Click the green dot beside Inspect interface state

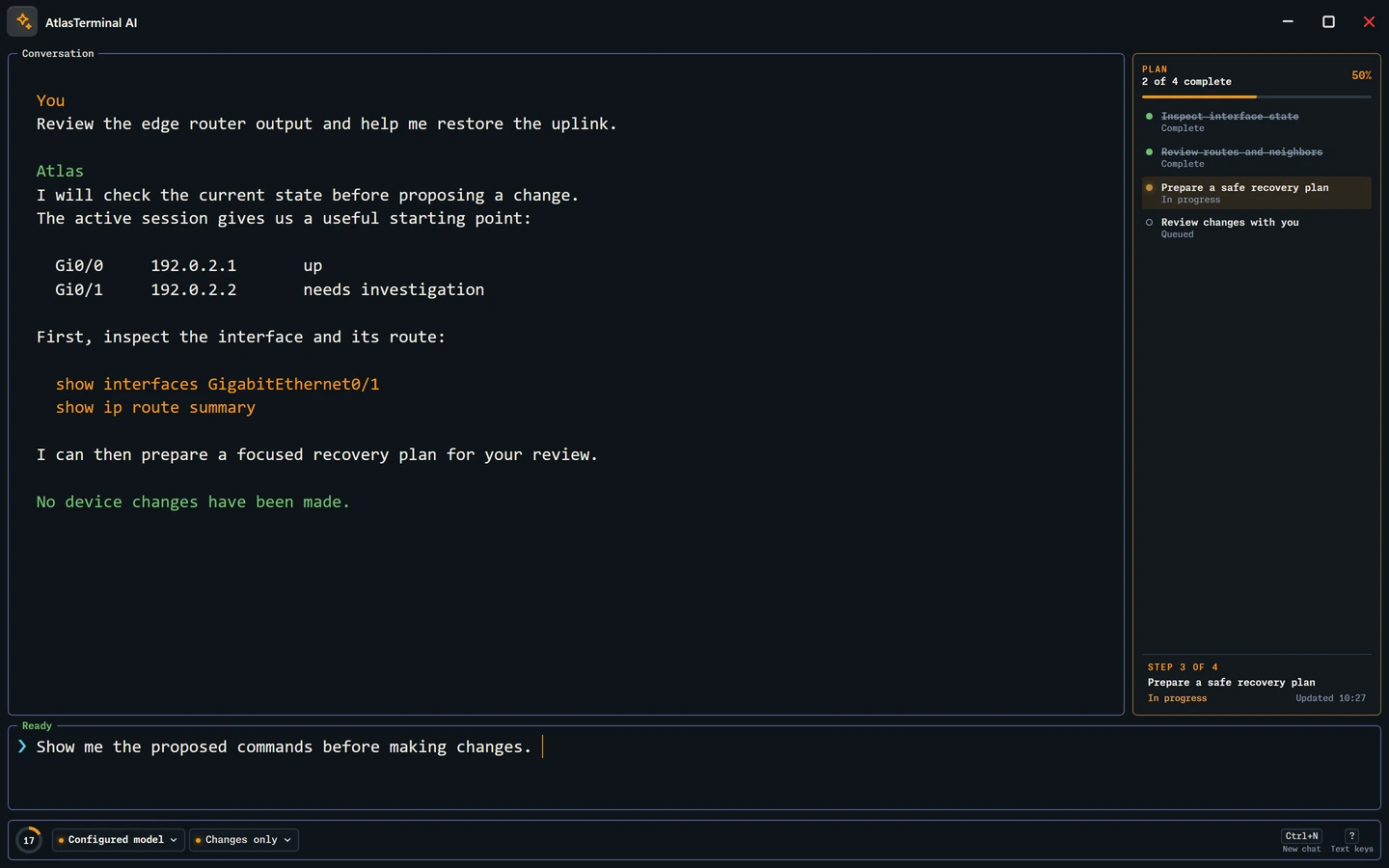click(x=1149, y=117)
